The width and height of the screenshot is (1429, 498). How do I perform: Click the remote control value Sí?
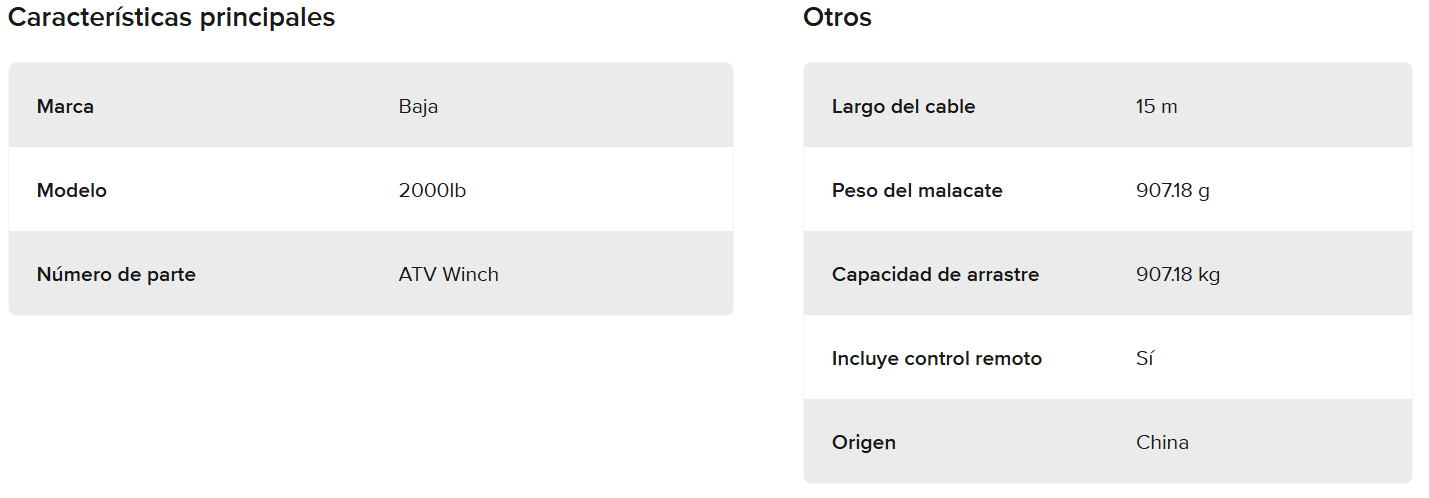pyautogui.click(x=1145, y=358)
